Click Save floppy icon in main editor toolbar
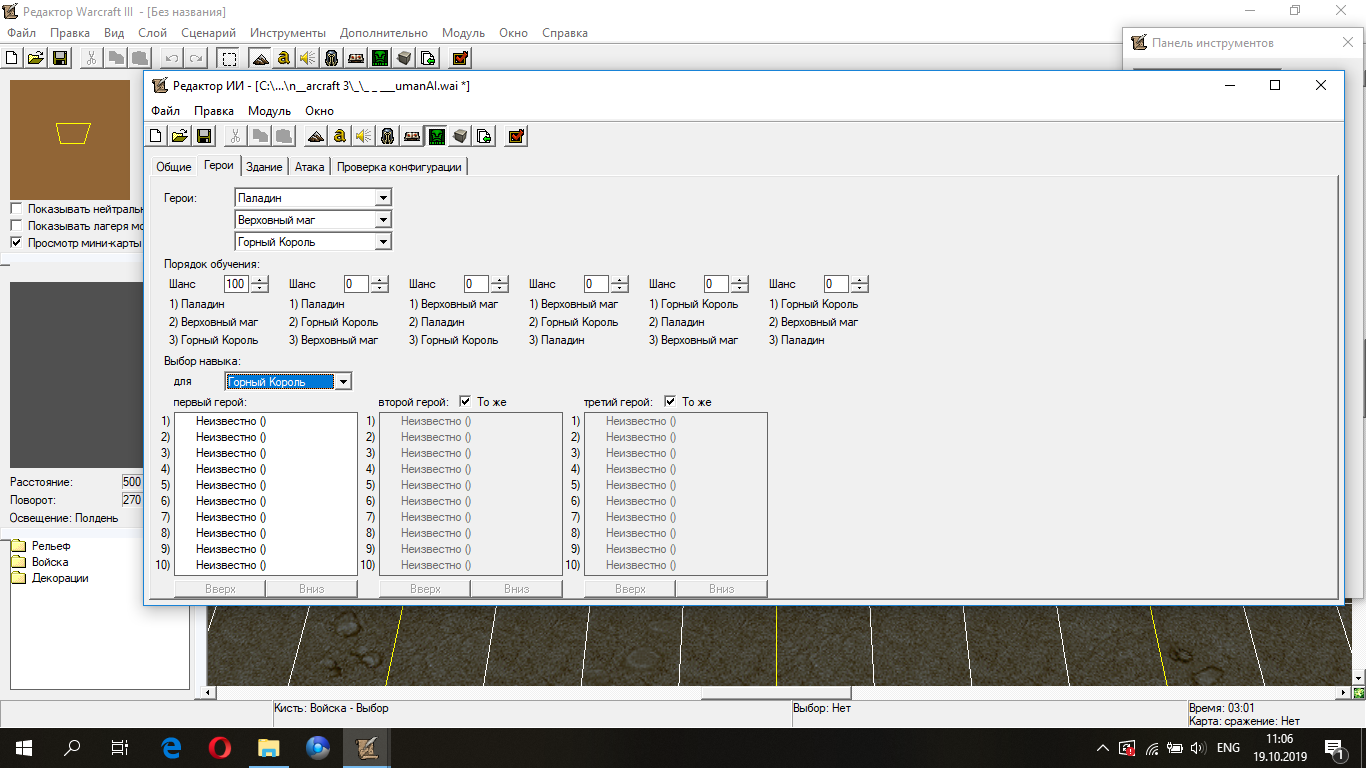 point(59,58)
